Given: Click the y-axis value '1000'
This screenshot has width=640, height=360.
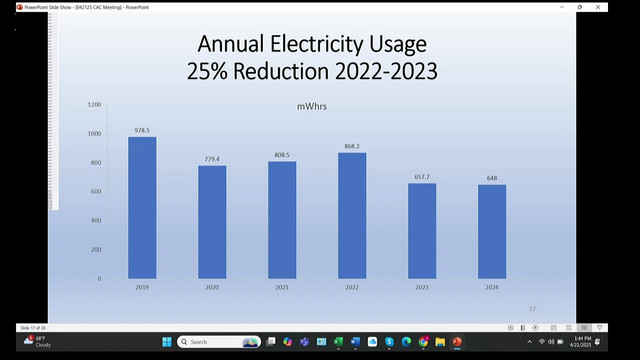Looking at the screenshot, I should click(x=94, y=134).
